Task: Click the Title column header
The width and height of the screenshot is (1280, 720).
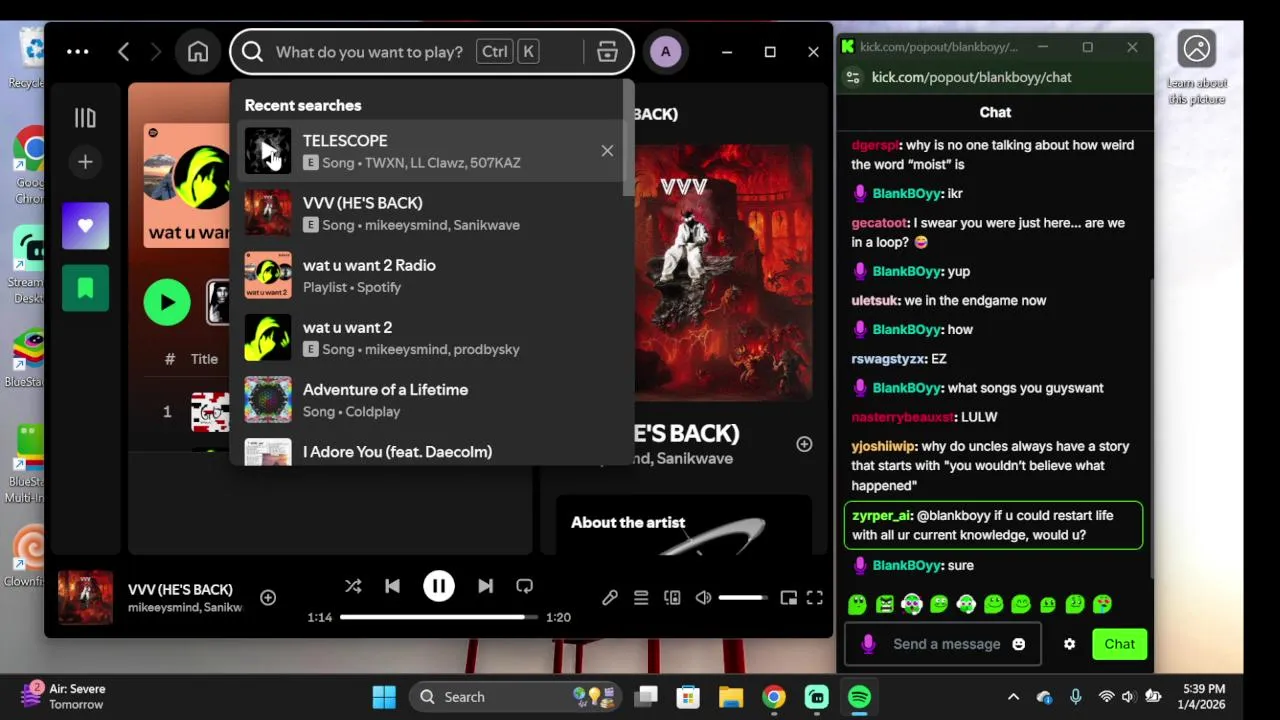Action: [x=204, y=359]
